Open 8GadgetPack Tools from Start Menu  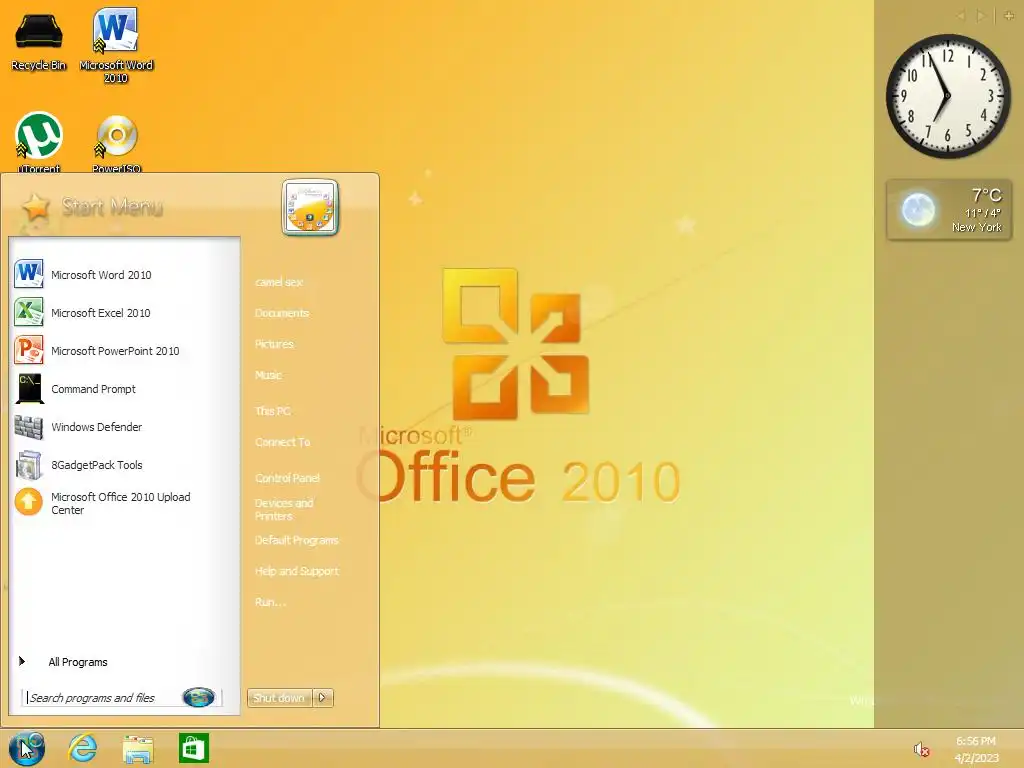tap(124, 465)
